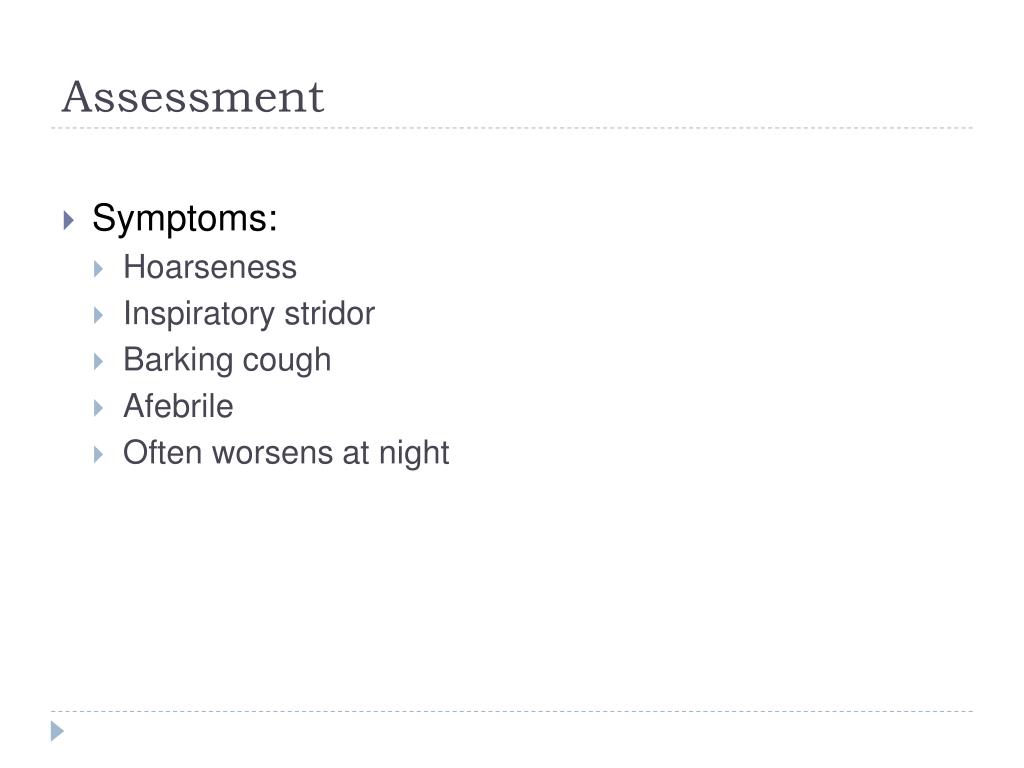The height and width of the screenshot is (768, 1024).
Task: Click on the Afebrile text
Action: 178,406
